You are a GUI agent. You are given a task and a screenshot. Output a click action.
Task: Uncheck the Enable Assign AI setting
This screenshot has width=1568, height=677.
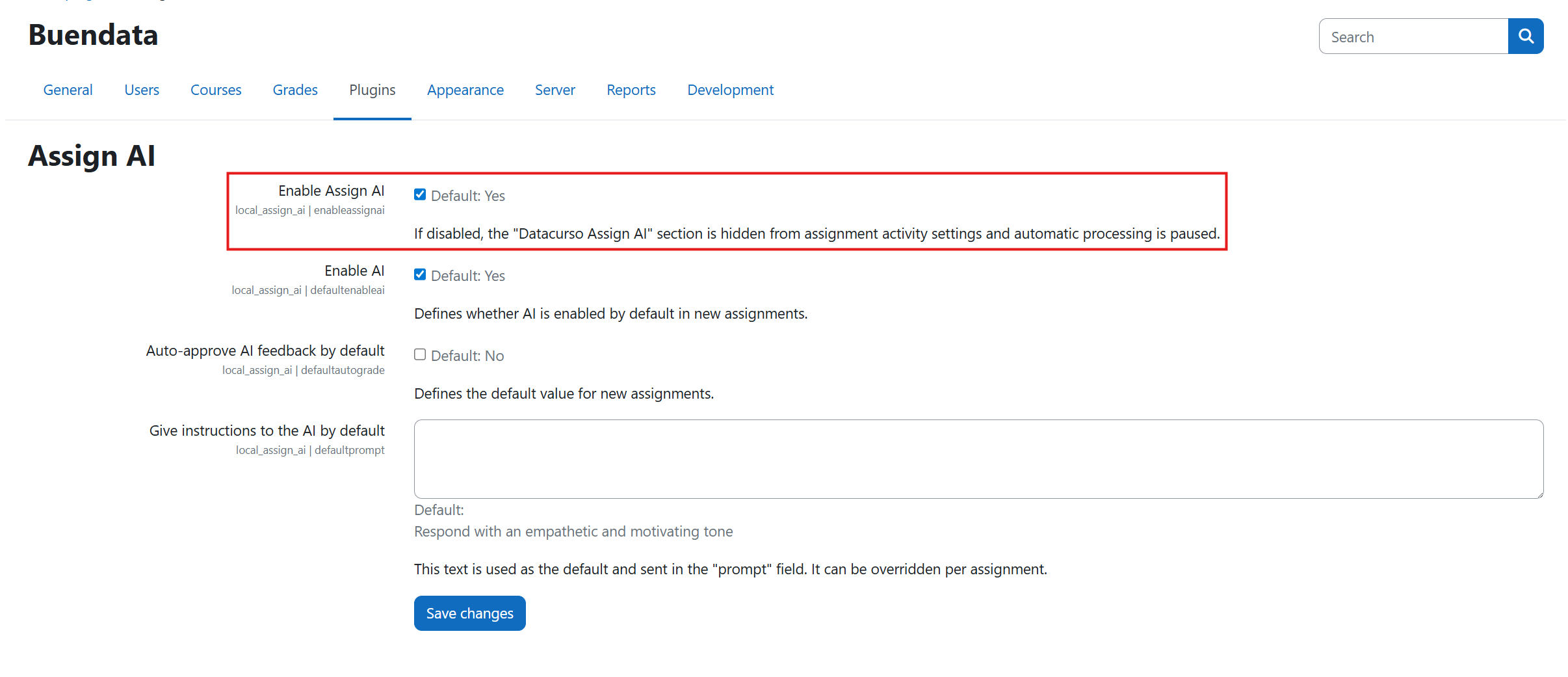point(420,194)
